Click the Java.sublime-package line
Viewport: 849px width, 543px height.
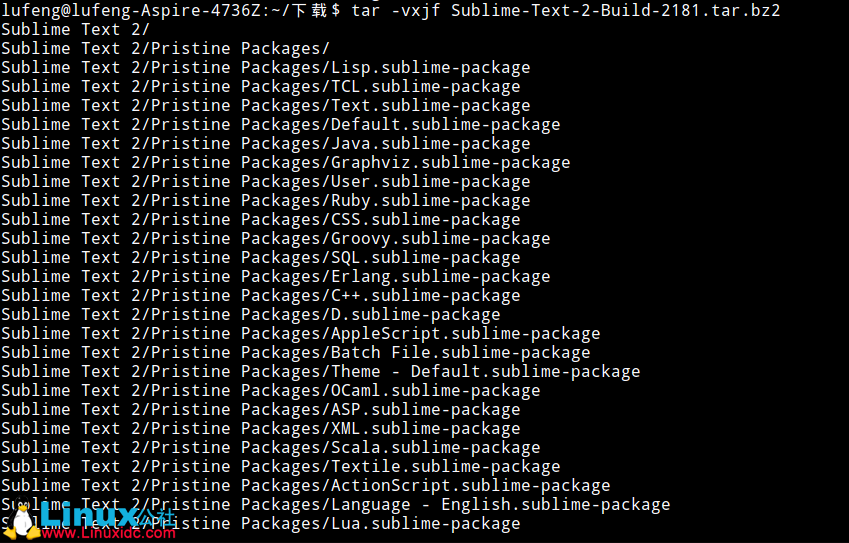(430, 143)
